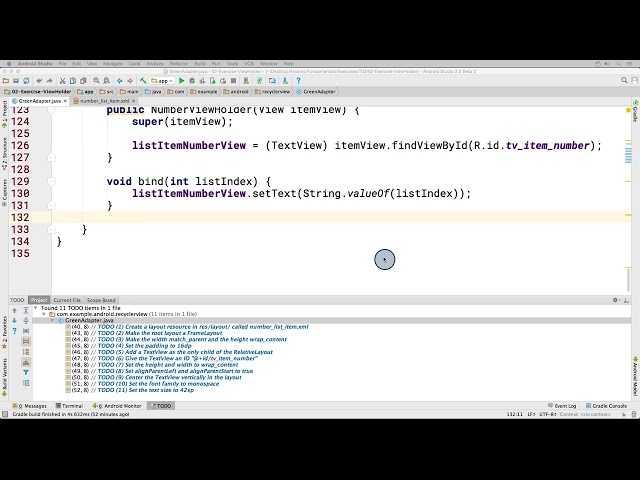Open the UTF-8 encoding selector in status bar

547,414
